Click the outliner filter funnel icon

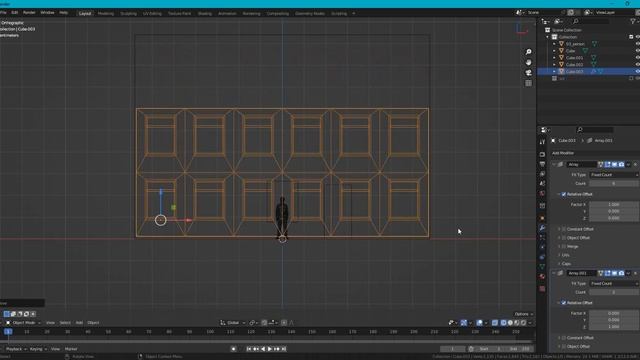(x=633, y=21)
